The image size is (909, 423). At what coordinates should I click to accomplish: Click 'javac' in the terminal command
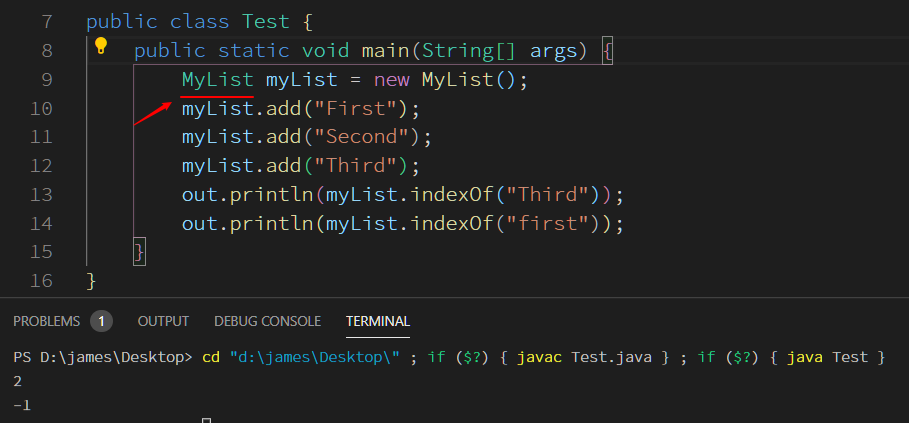(x=540, y=357)
